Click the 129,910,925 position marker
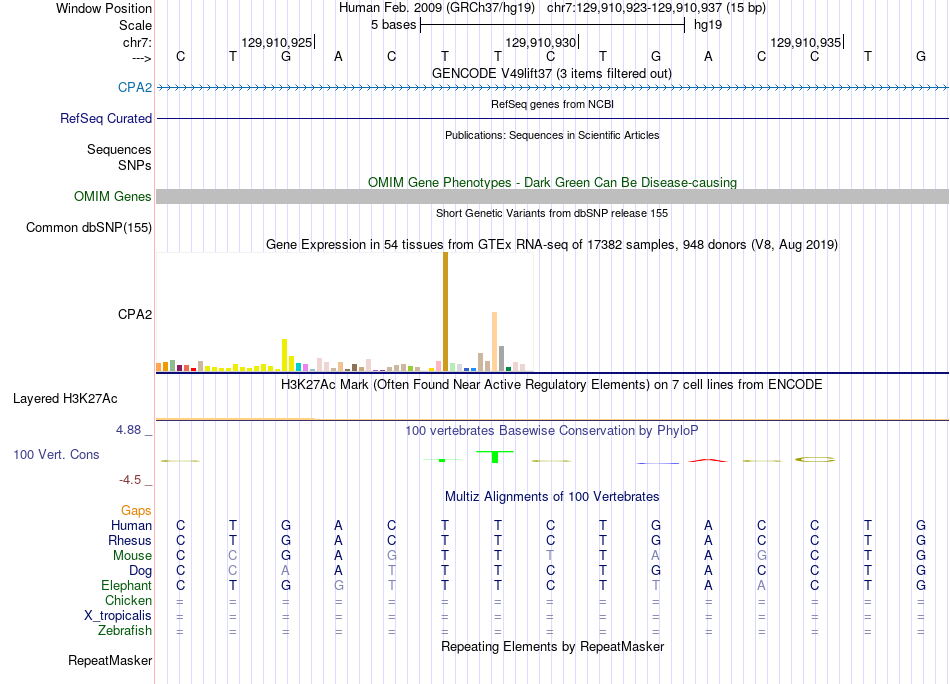950x684 pixels. click(277, 42)
